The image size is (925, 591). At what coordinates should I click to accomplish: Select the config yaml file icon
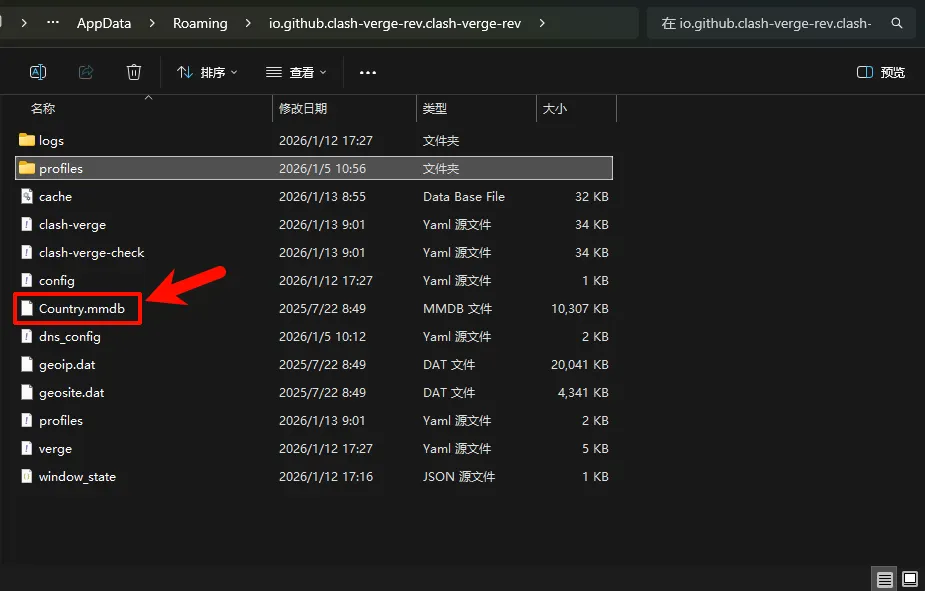pyautogui.click(x=27, y=280)
